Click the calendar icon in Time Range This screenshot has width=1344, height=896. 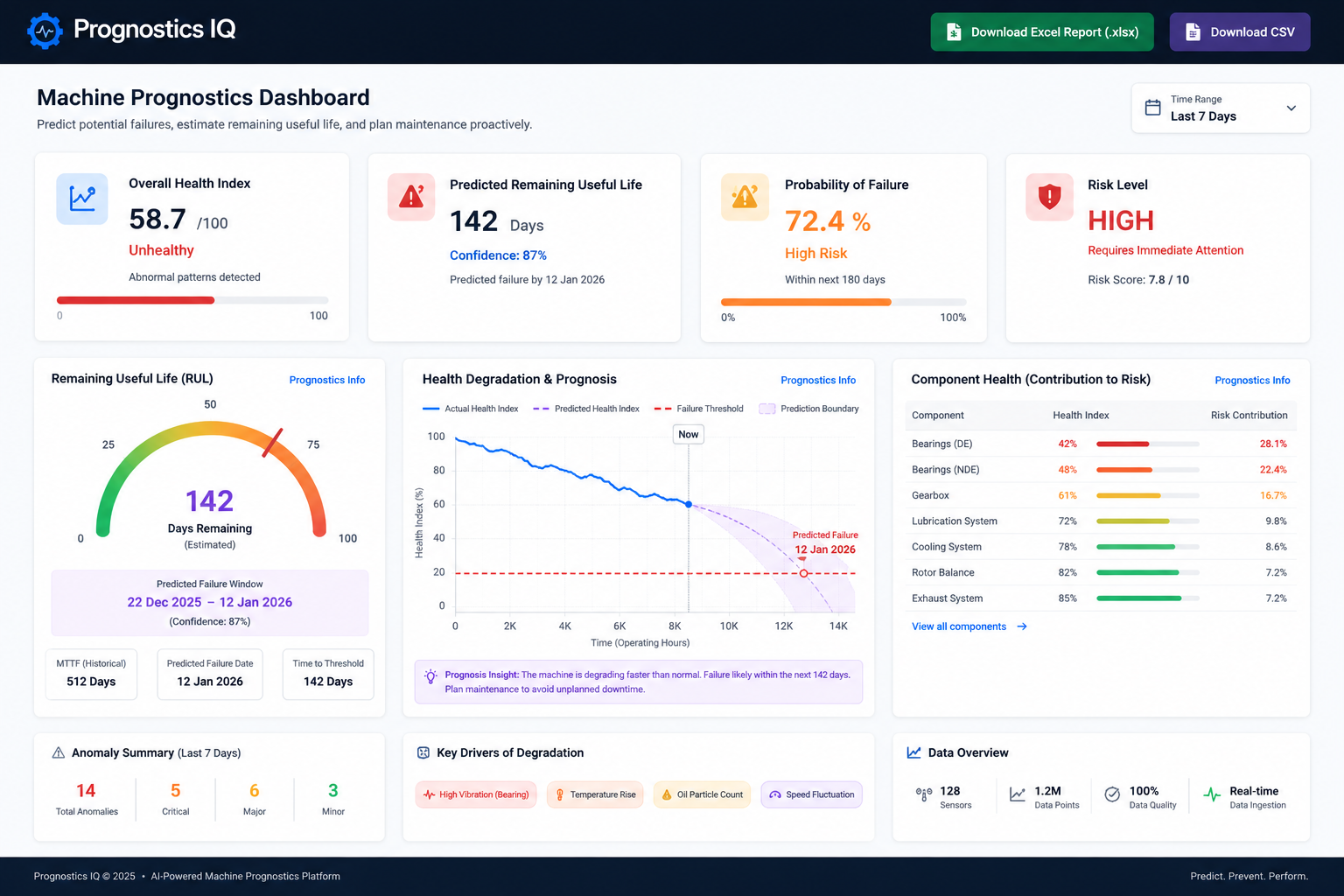(1153, 108)
